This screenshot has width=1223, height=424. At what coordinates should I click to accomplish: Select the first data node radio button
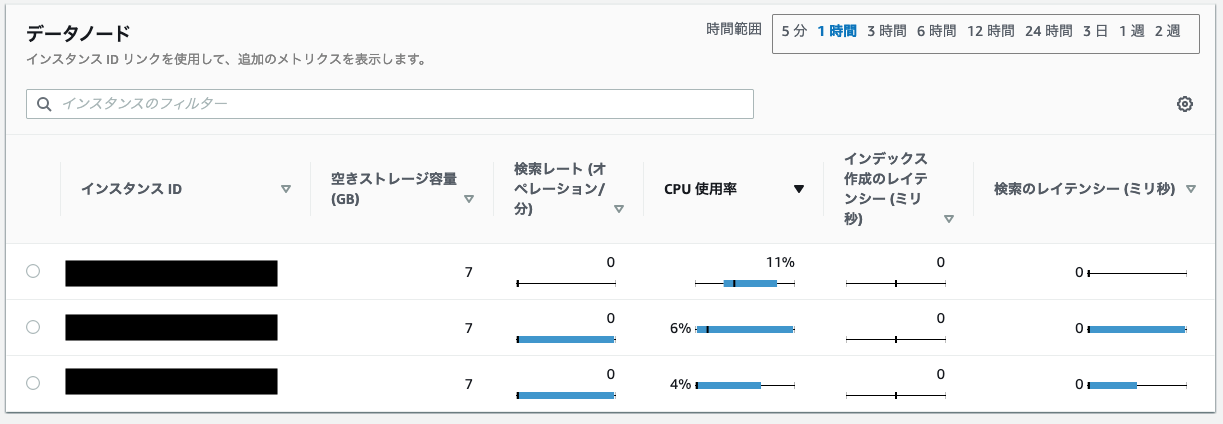(33, 271)
